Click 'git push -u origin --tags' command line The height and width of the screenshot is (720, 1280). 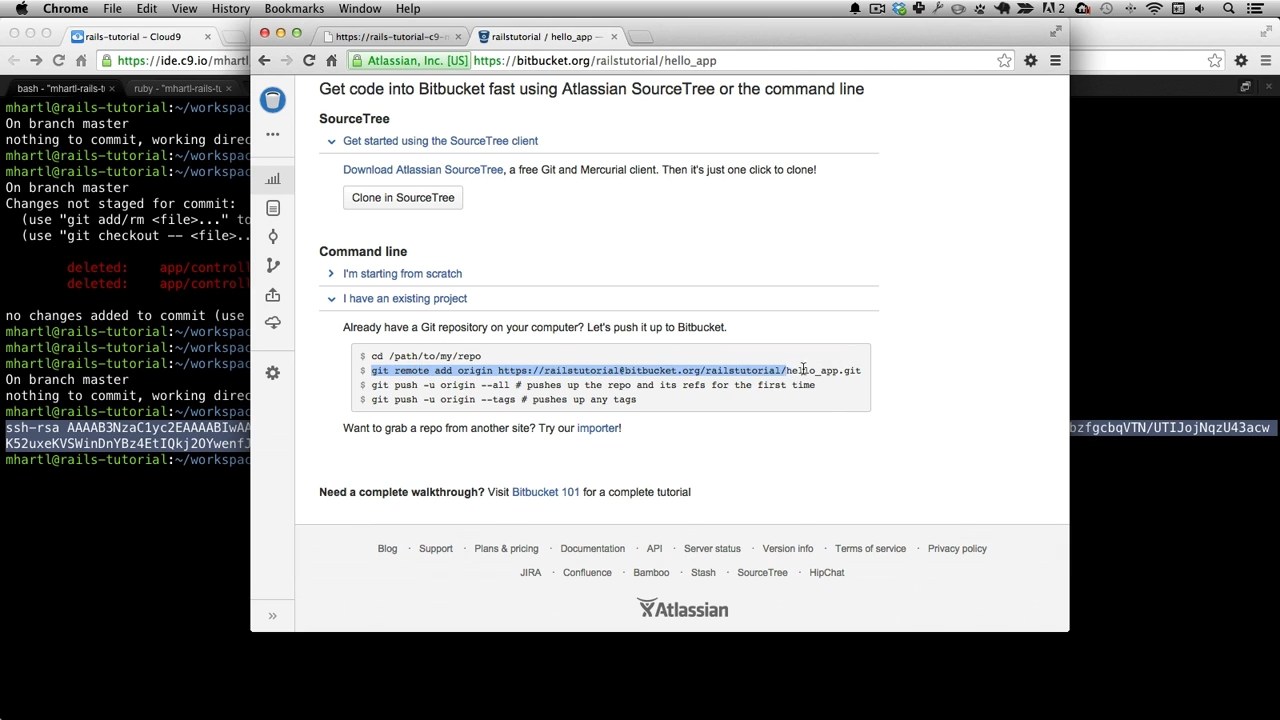coord(503,400)
